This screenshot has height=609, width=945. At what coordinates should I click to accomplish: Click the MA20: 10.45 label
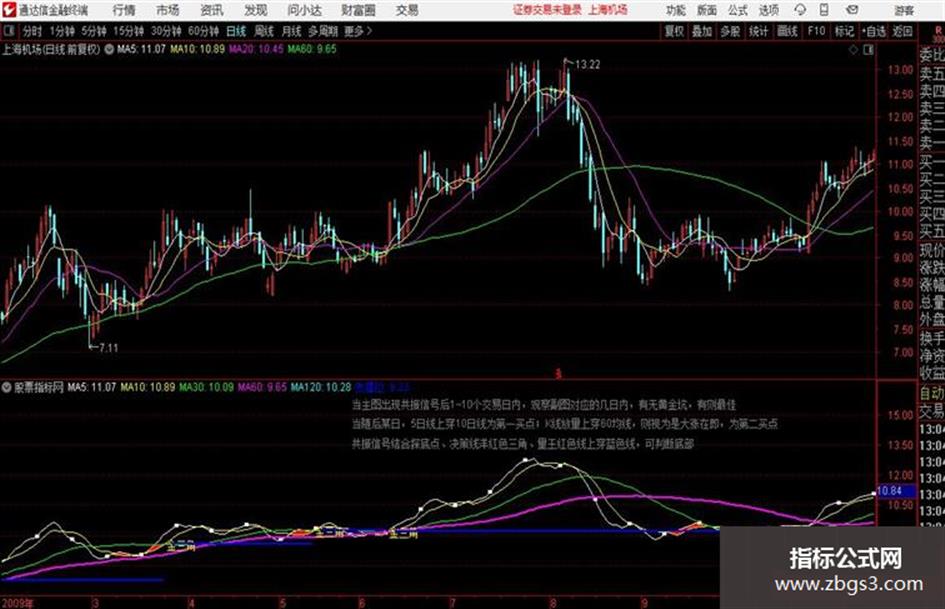click(x=256, y=49)
